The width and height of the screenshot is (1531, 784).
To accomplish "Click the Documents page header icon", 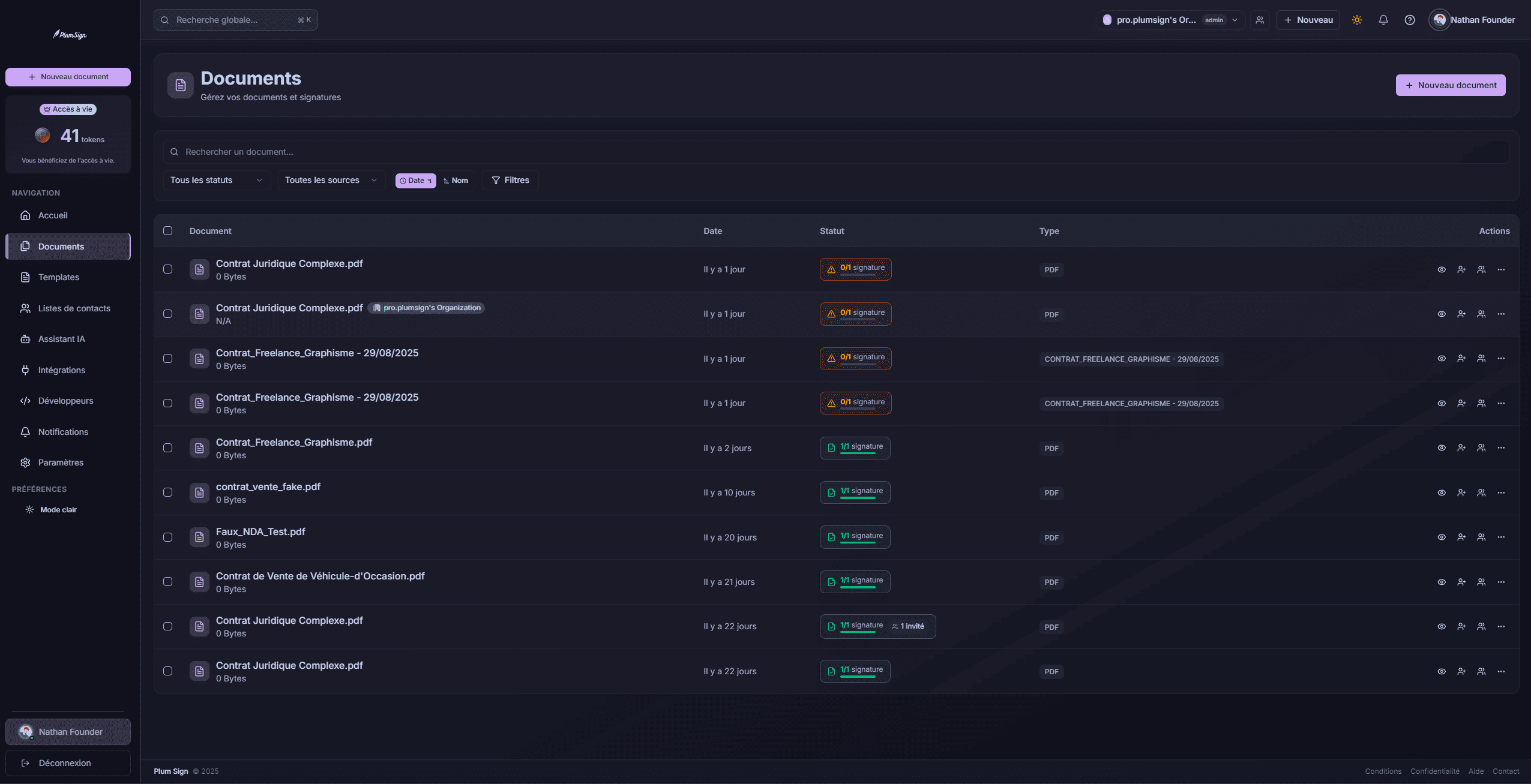I will point(181,85).
